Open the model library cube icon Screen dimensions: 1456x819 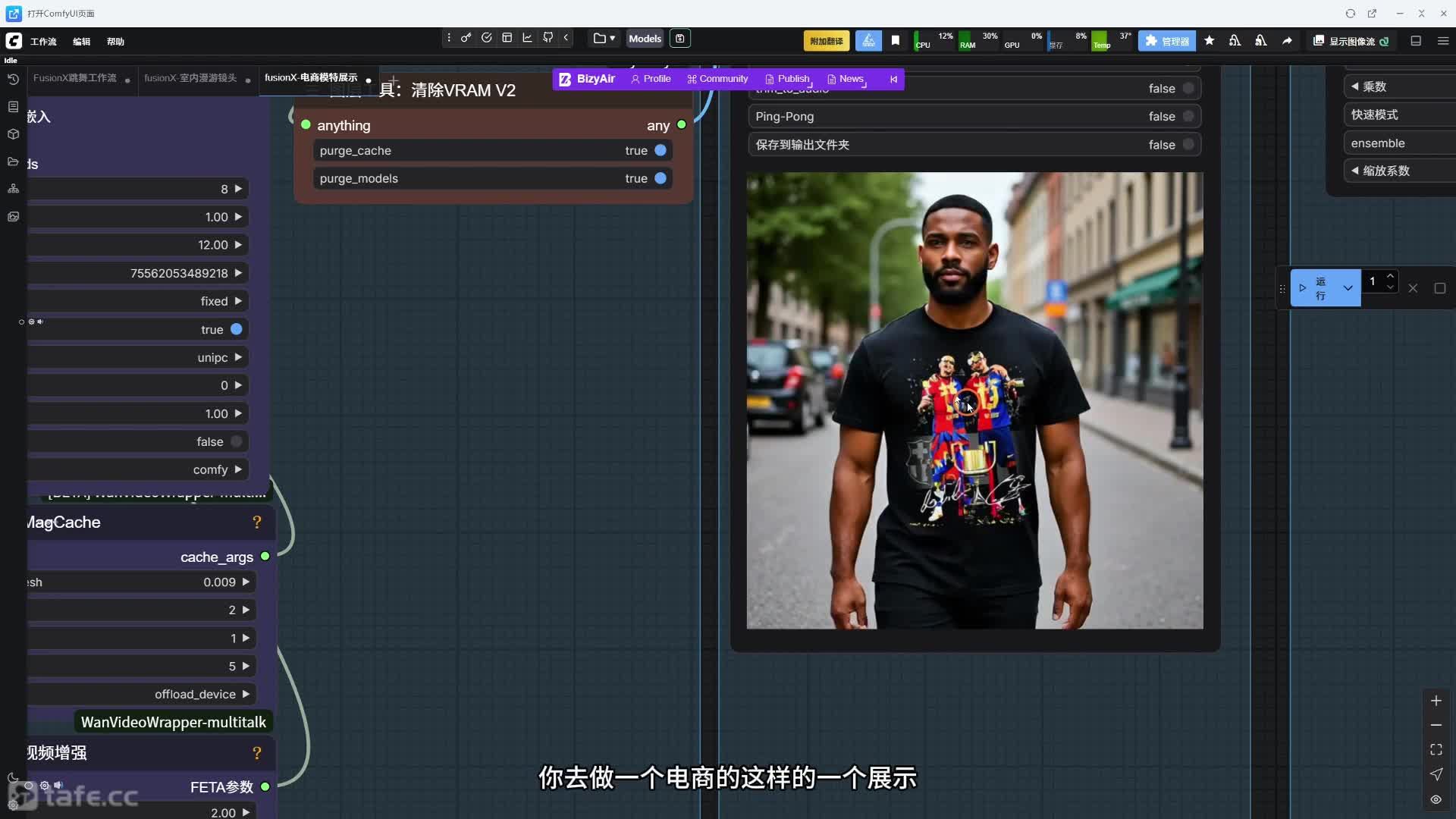pyautogui.click(x=13, y=134)
